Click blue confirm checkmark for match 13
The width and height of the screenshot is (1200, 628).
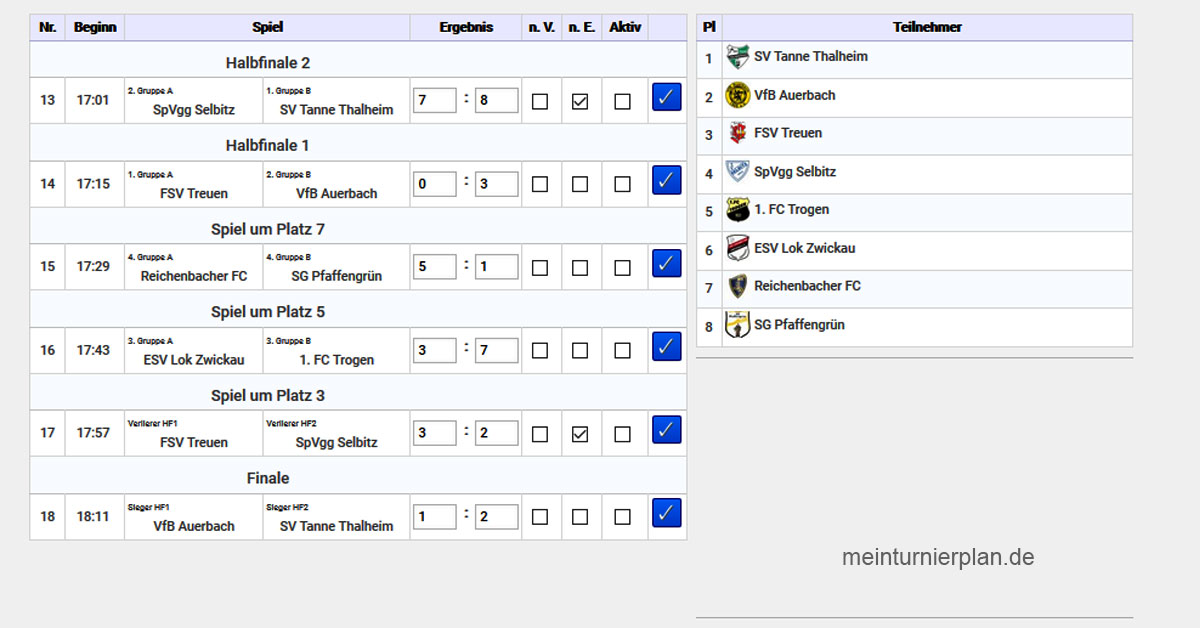click(x=667, y=97)
